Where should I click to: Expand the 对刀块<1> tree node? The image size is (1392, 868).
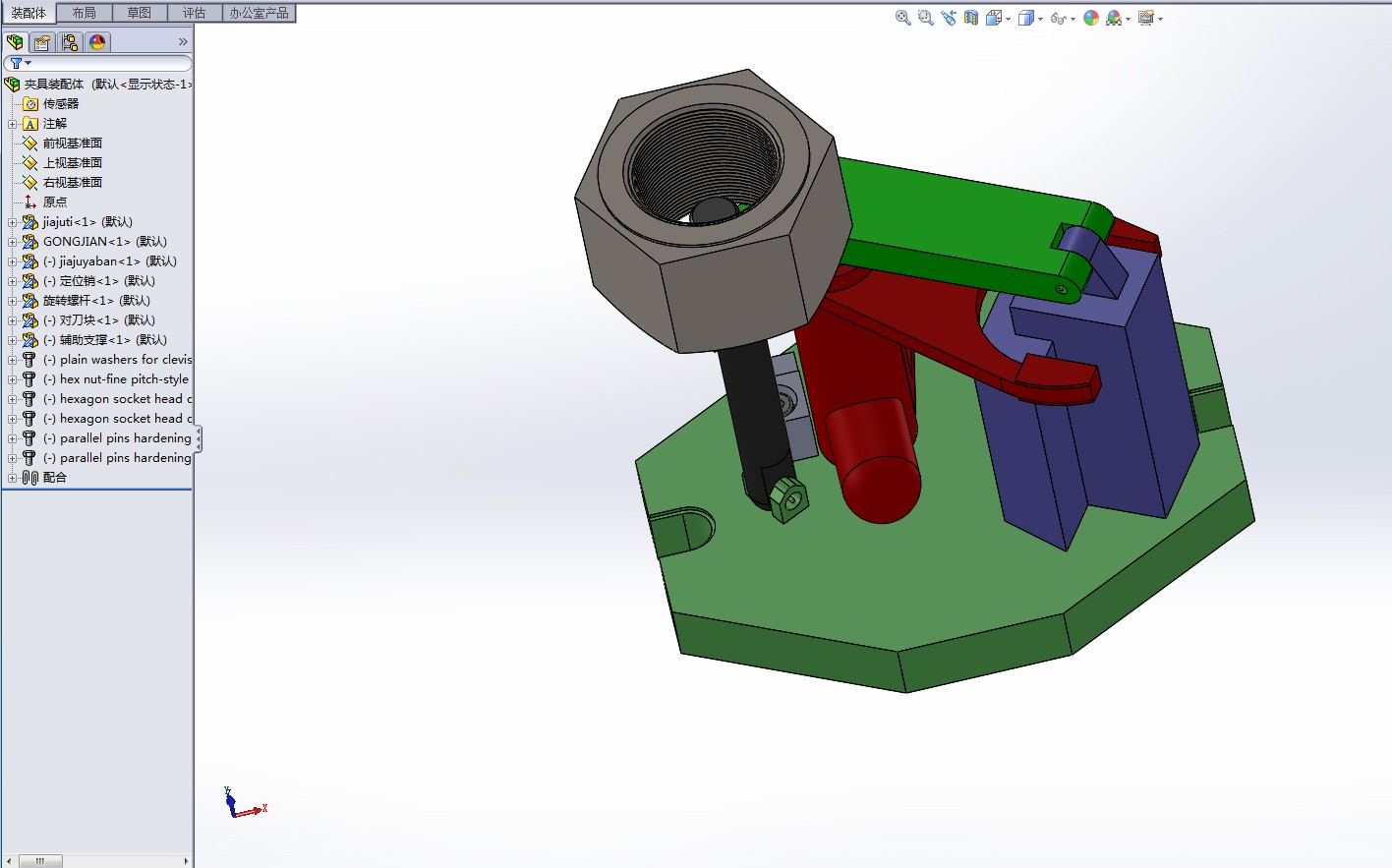point(13,320)
